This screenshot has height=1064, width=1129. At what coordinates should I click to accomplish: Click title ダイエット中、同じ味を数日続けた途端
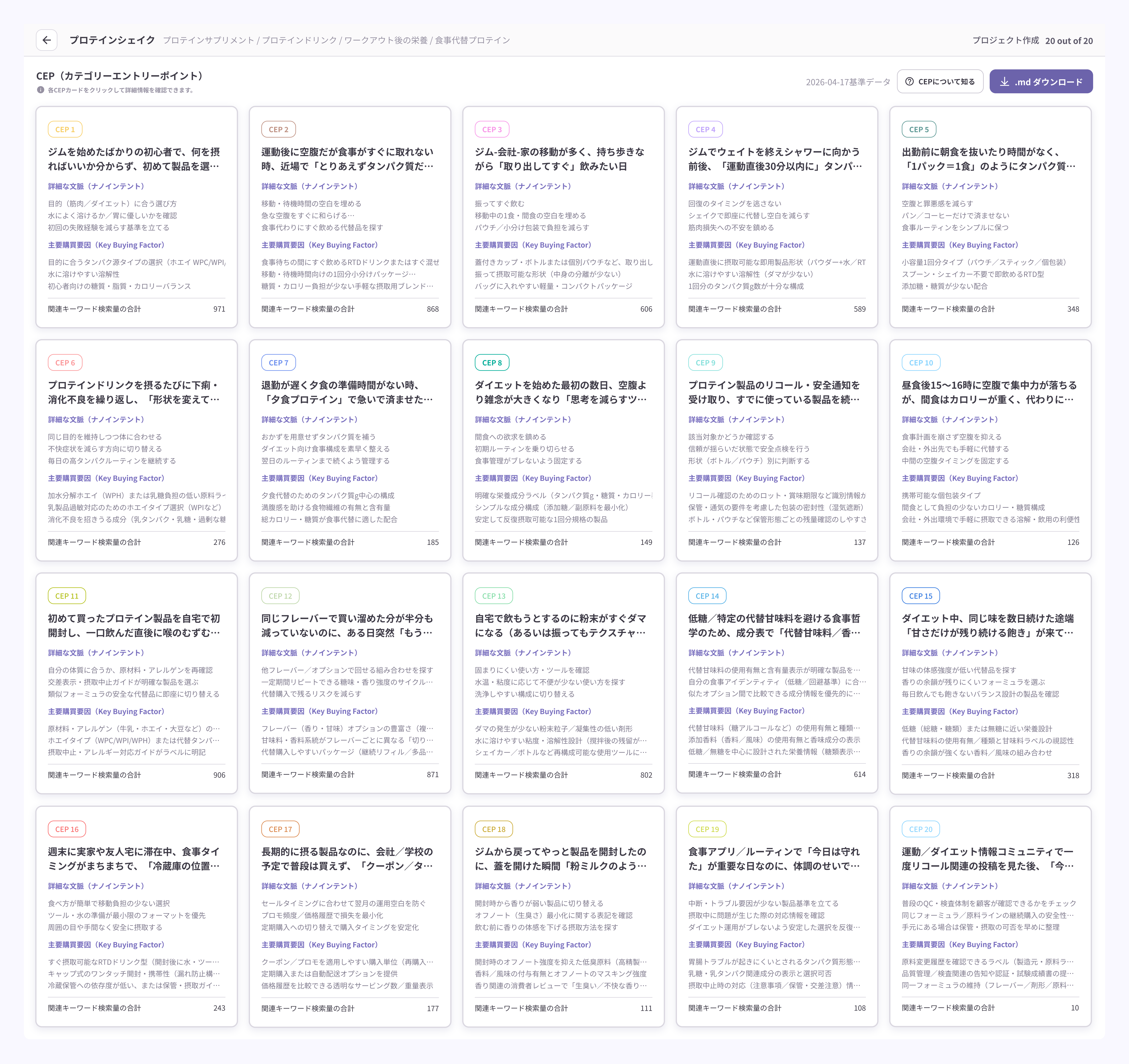point(988,625)
